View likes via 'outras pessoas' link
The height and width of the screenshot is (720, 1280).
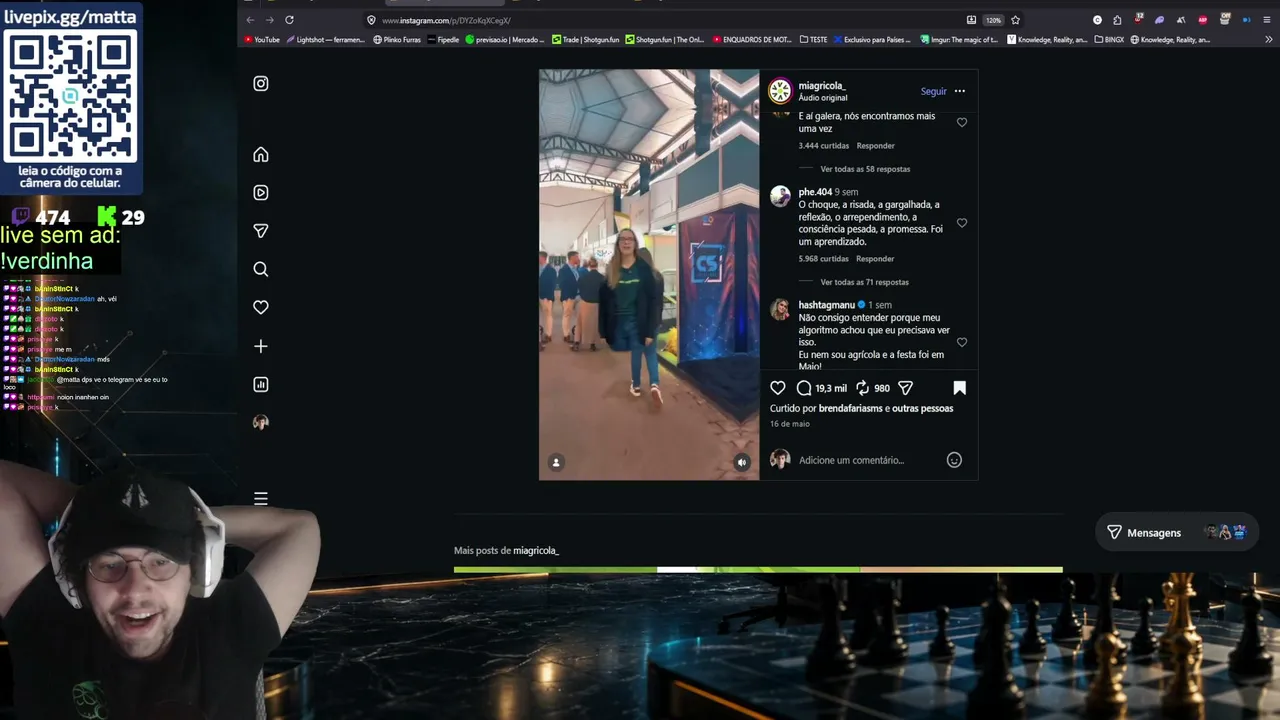click(922, 408)
